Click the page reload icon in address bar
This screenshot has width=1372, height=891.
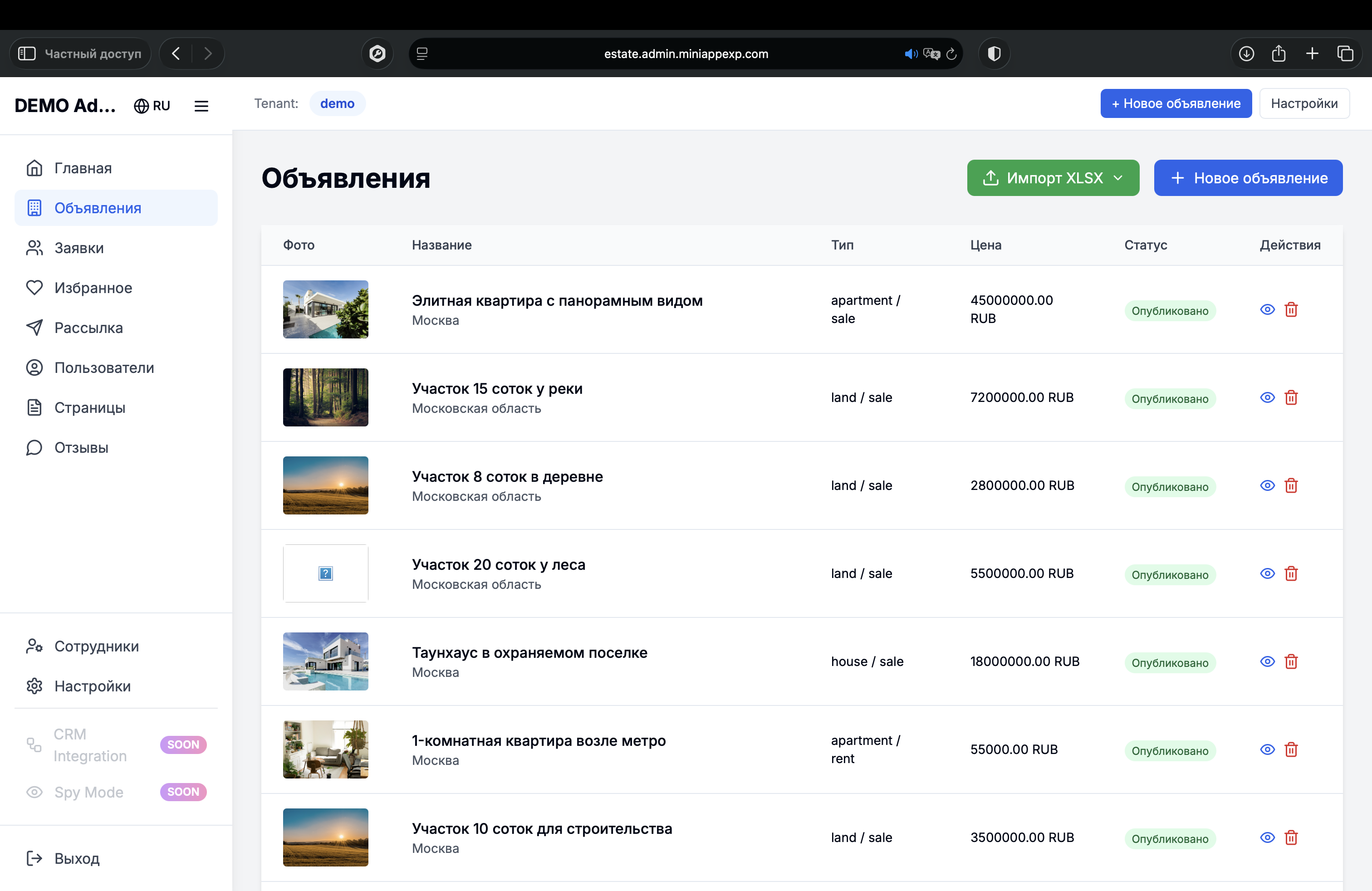951,54
